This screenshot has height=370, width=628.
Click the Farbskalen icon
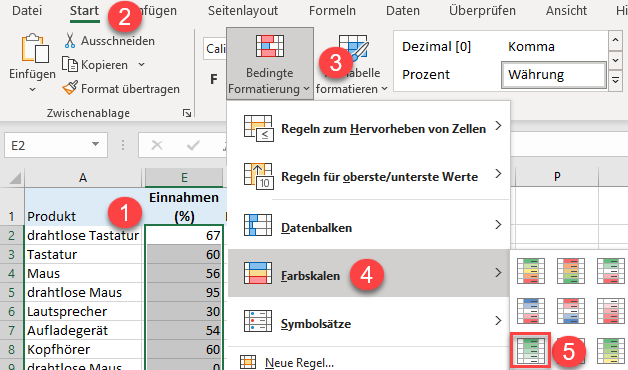pos(258,273)
